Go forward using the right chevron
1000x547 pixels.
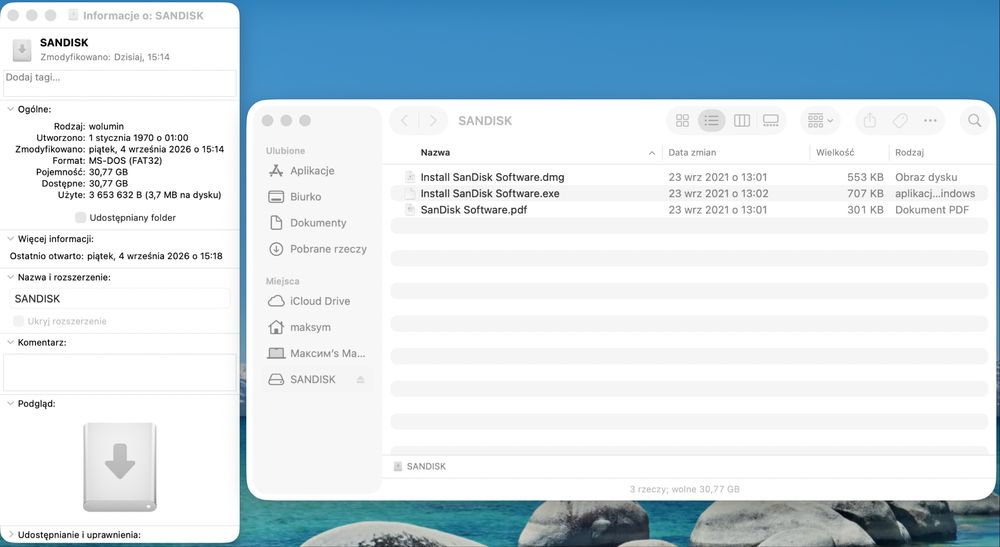pos(433,120)
